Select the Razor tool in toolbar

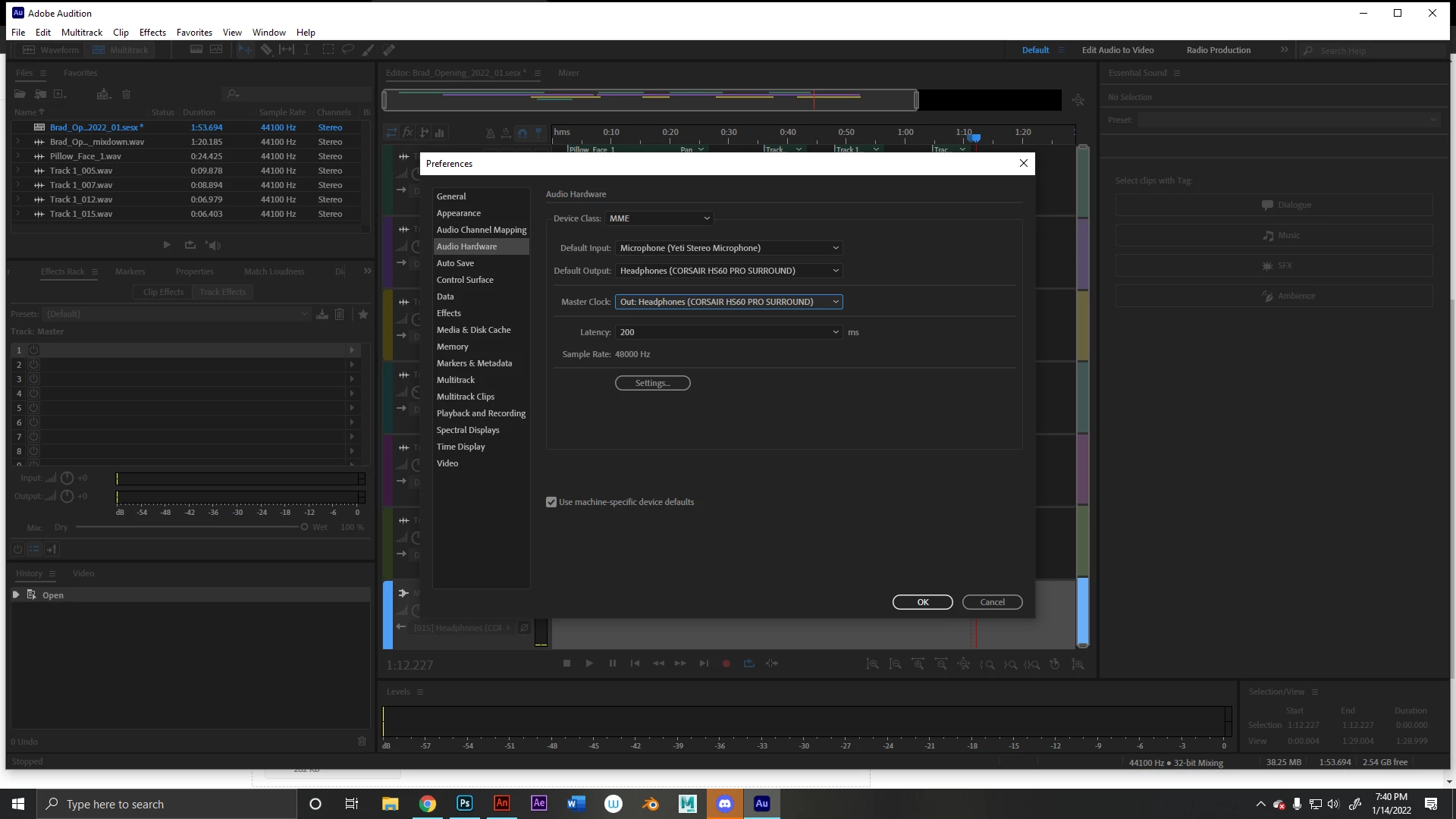(266, 50)
